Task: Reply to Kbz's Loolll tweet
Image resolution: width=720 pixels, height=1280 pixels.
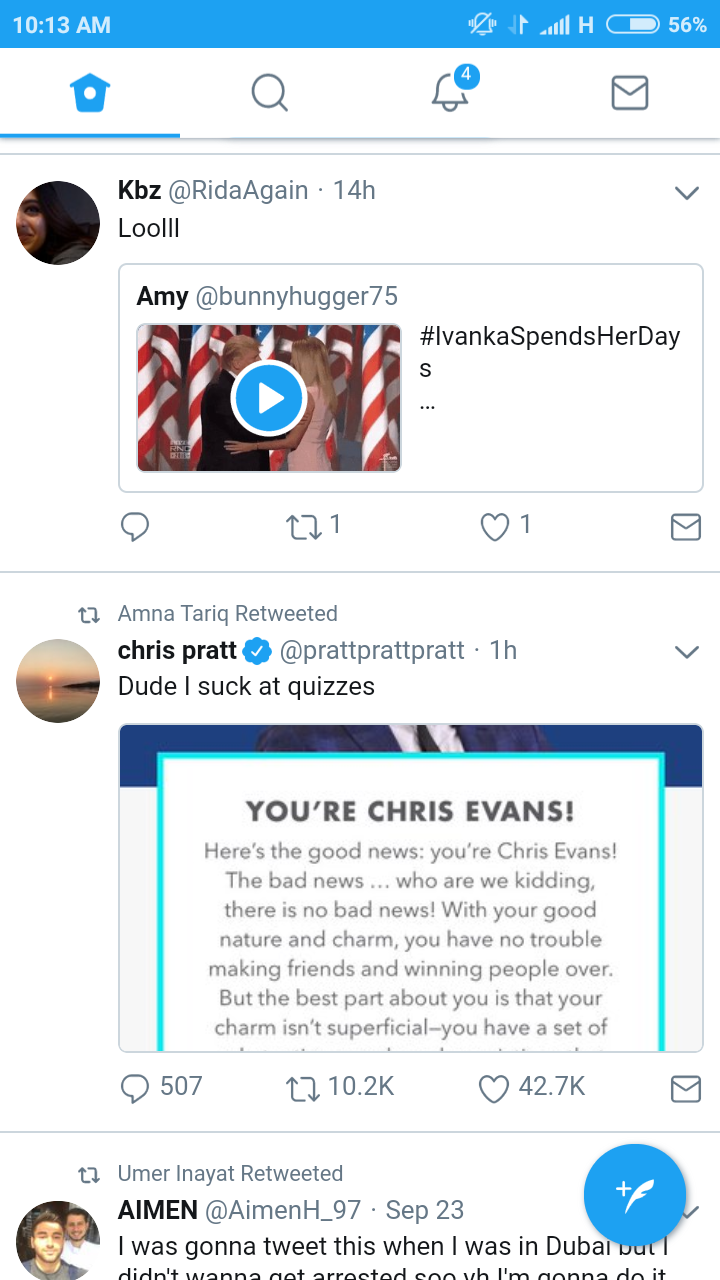Action: (x=135, y=526)
